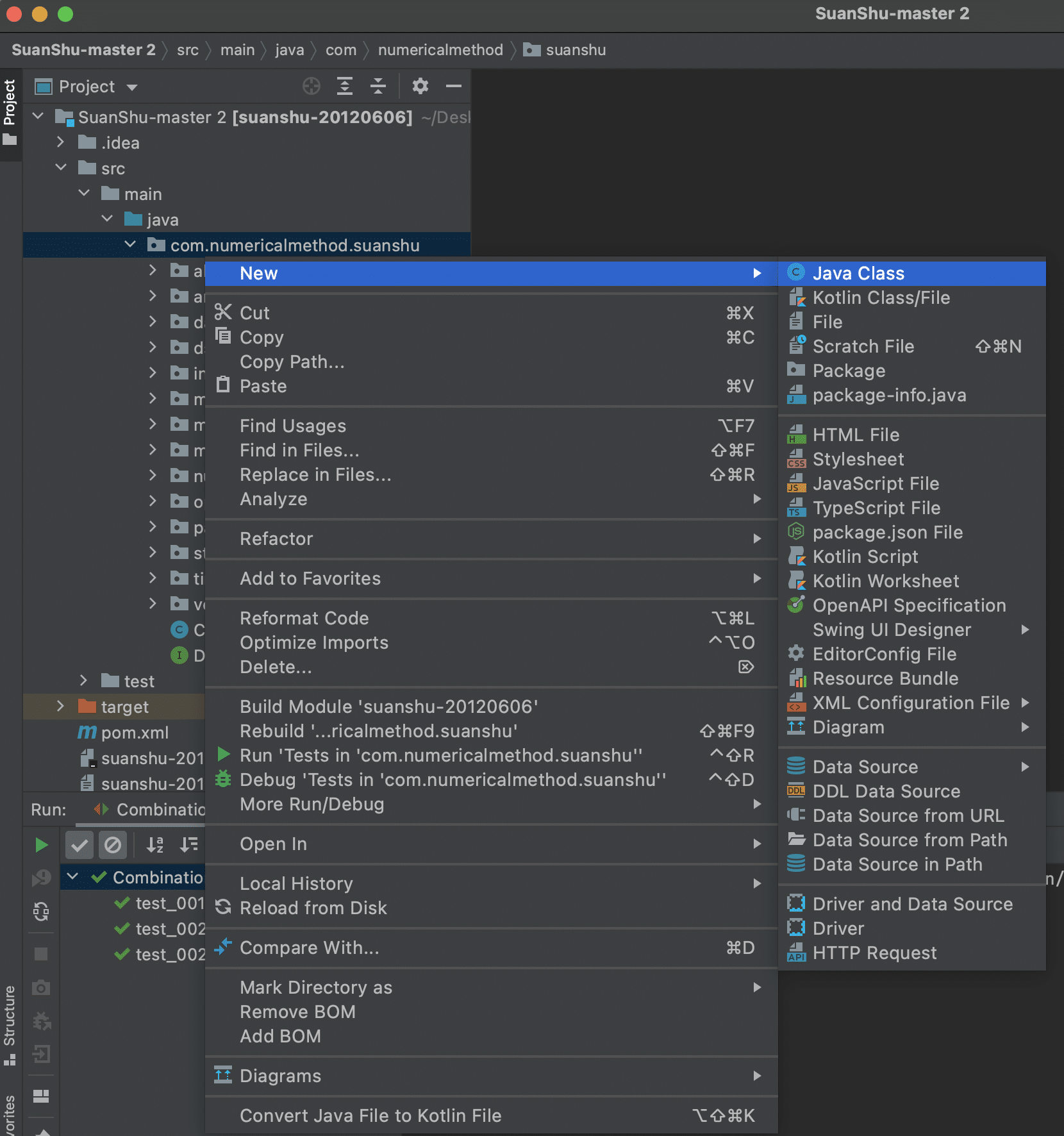1064x1136 pixels.
Task: Click Run 'Tests in com.numericalmethod.suanshu'
Action: pyautogui.click(x=492, y=755)
